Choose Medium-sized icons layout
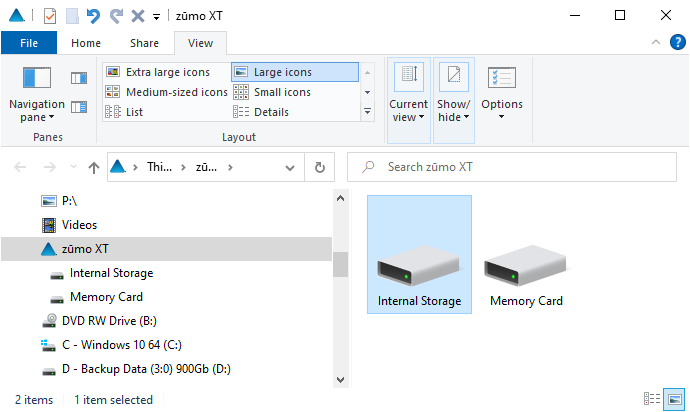 coord(166,92)
